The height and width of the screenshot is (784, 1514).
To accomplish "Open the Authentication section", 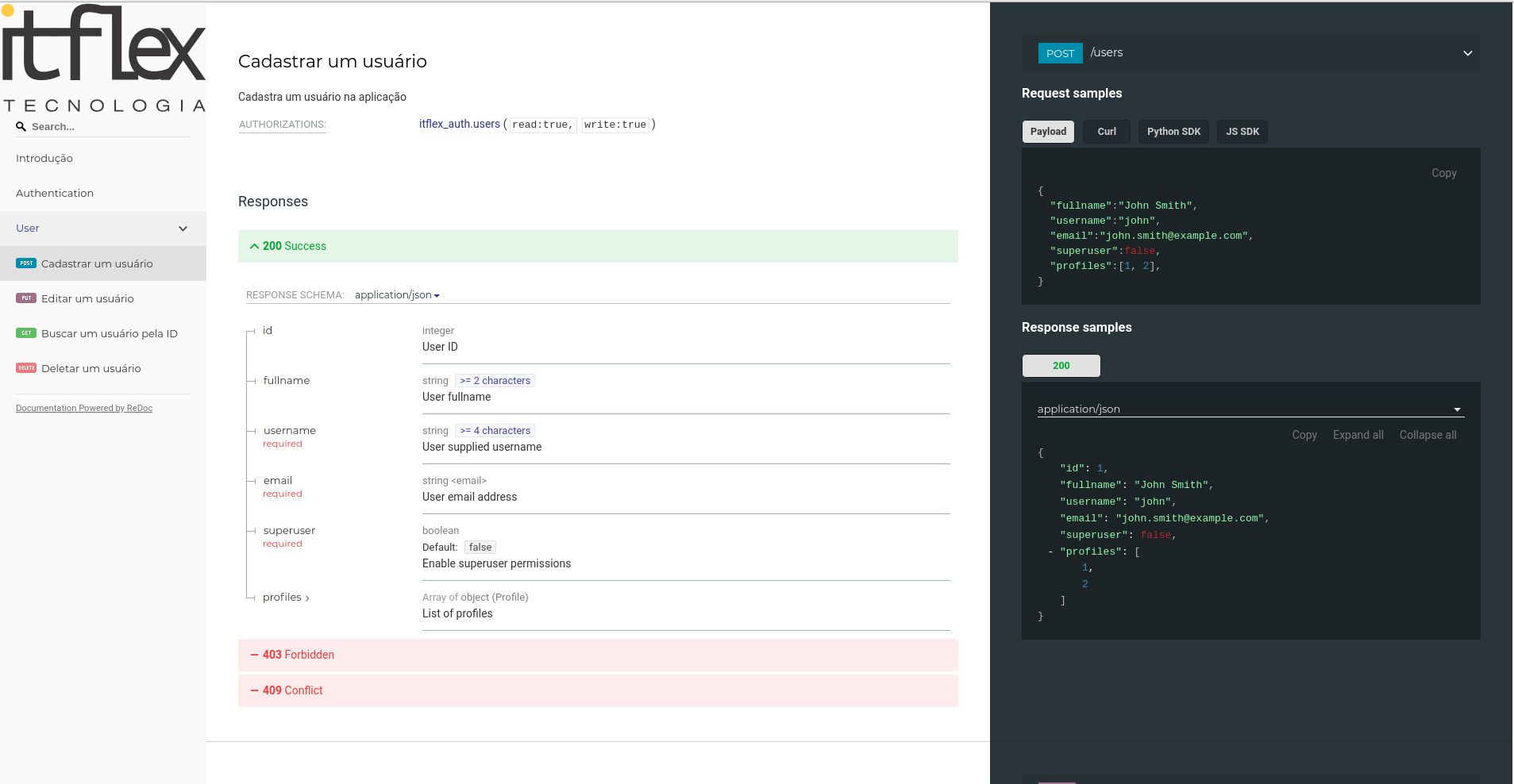I will click(x=55, y=194).
